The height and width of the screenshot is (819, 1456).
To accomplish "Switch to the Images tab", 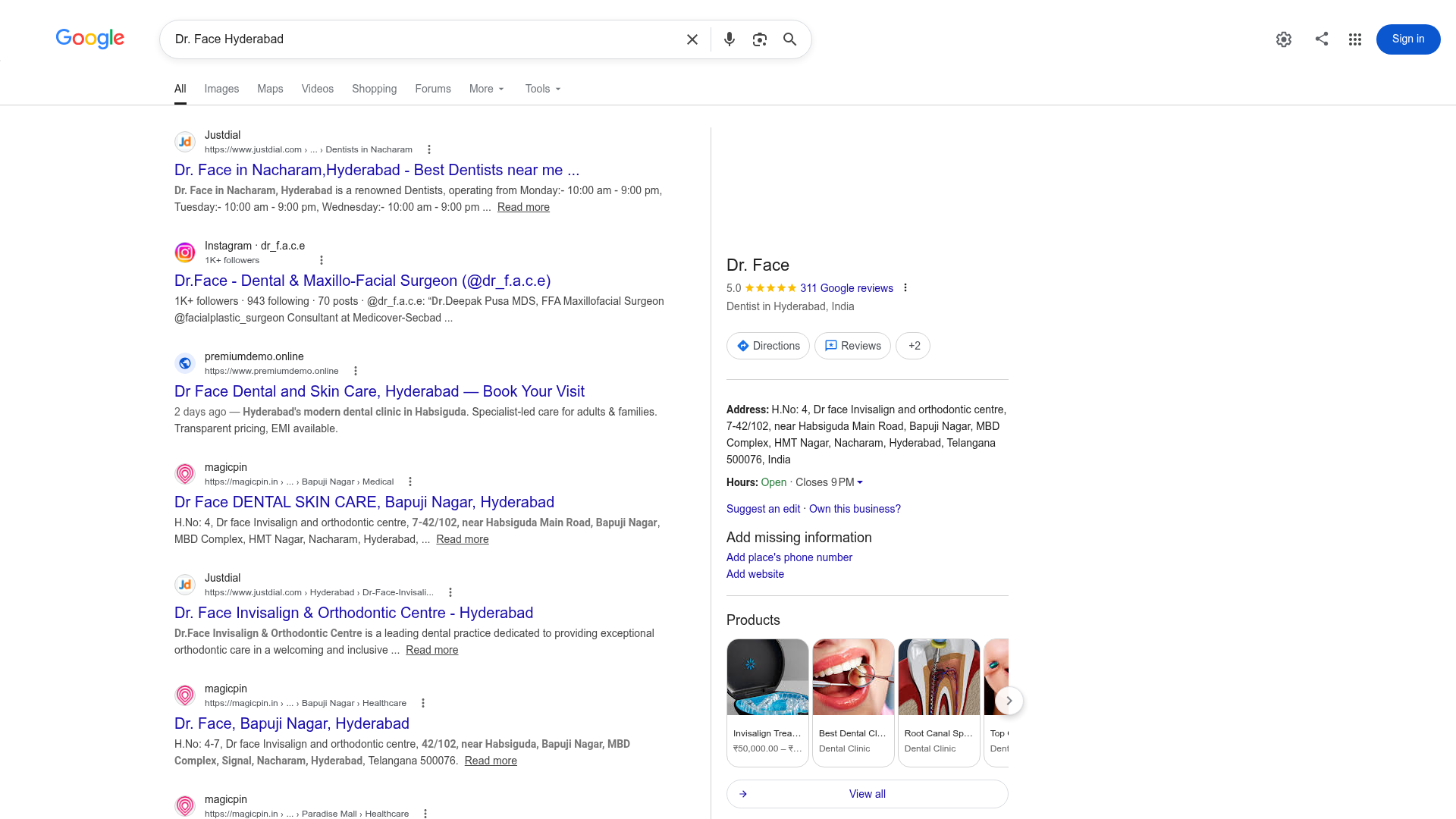I will tap(221, 89).
